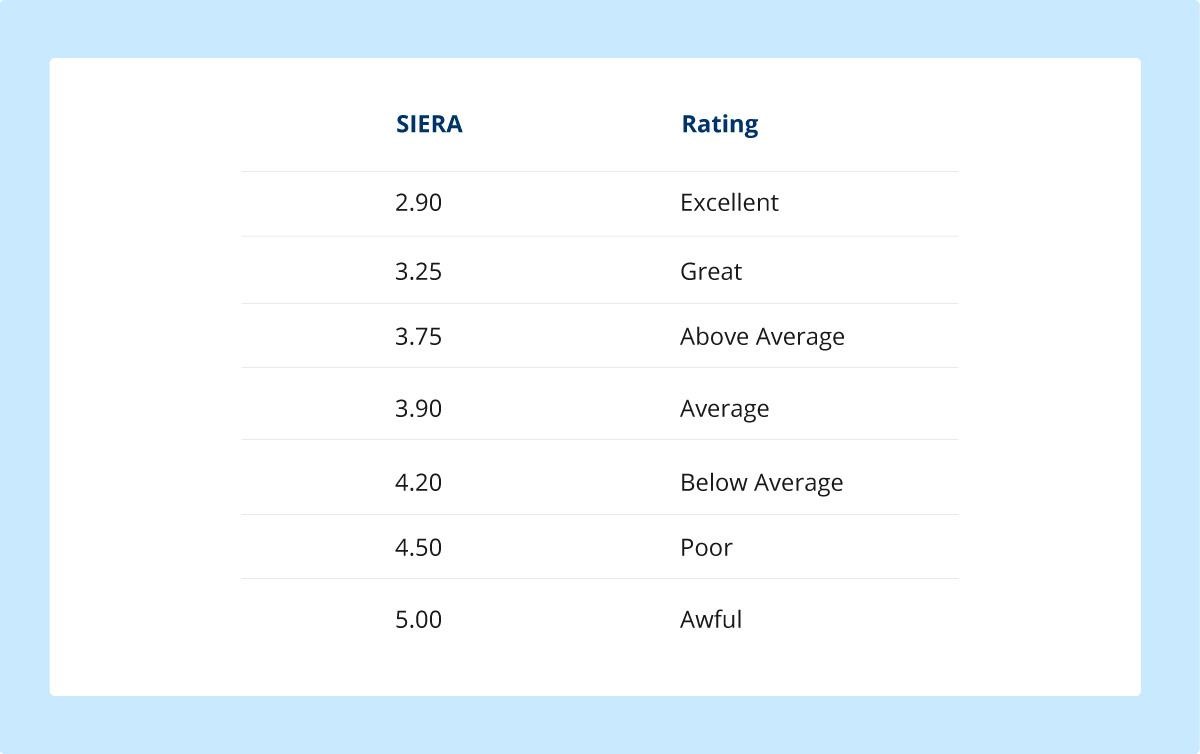Click the divider line under the header row
Viewport: 1200px width, 754px height.
[x=599, y=172]
